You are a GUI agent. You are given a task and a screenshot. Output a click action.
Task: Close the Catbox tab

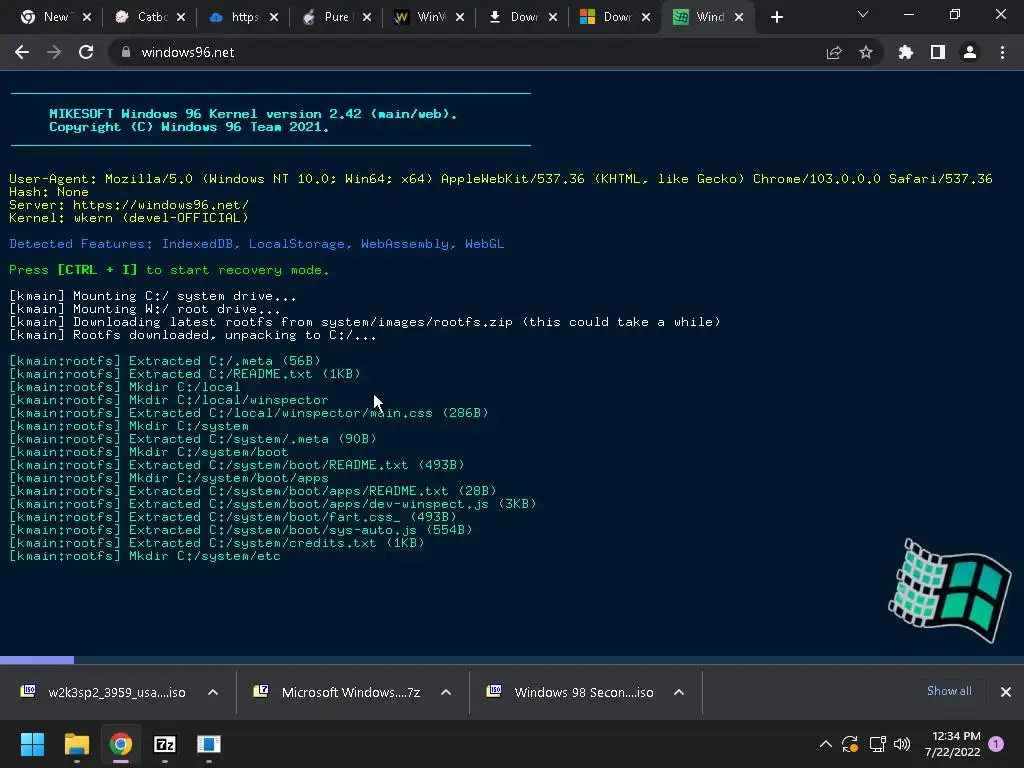(x=181, y=17)
